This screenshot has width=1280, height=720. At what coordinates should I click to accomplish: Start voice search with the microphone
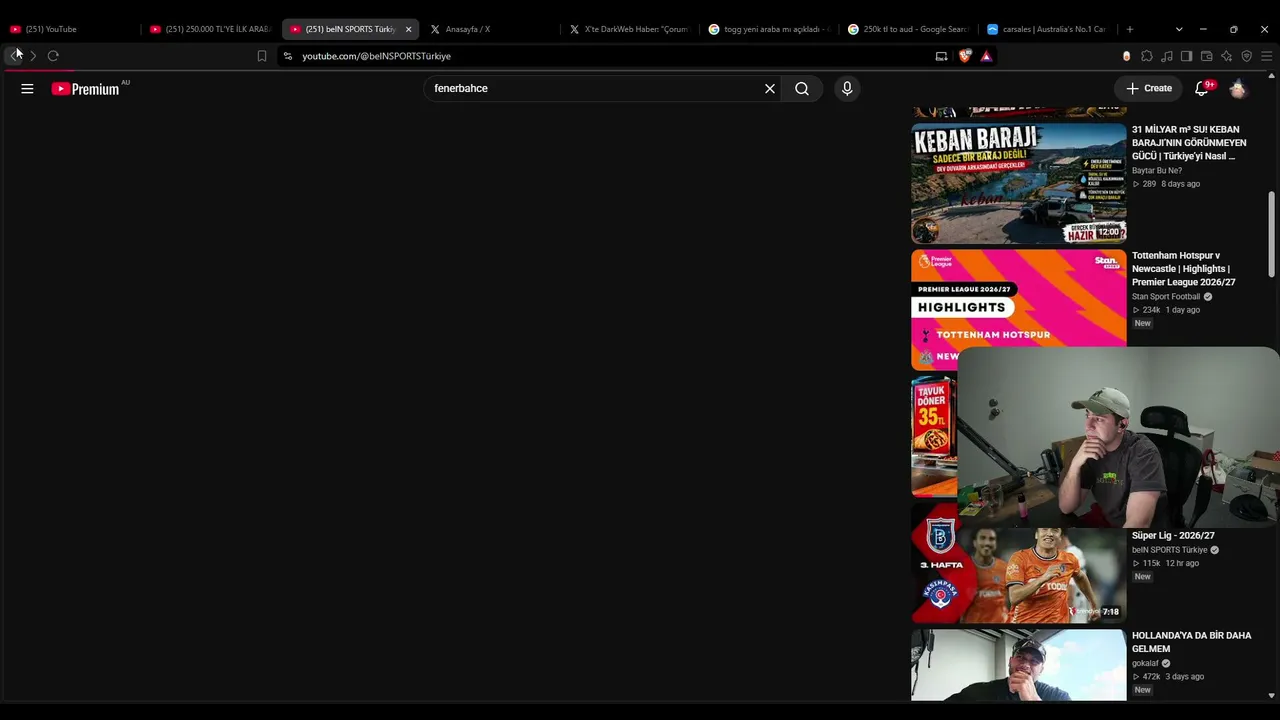click(847, 89)
